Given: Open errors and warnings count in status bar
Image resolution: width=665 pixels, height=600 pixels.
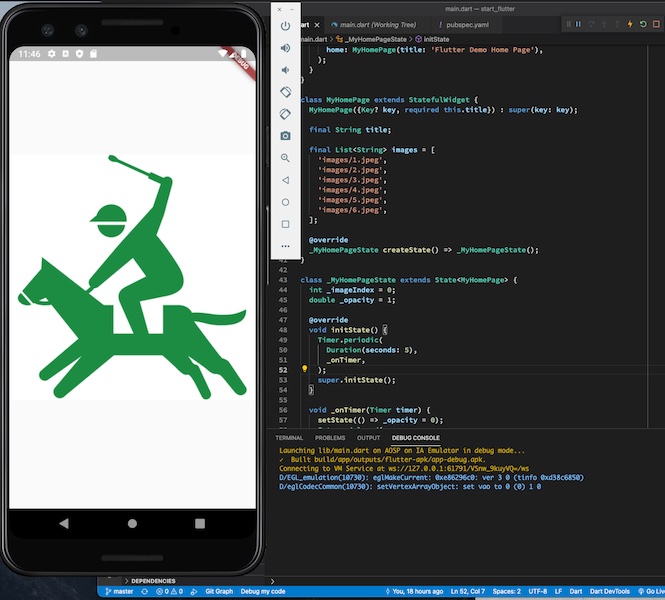Looking at the screenshot, I should tap(169, 592).
